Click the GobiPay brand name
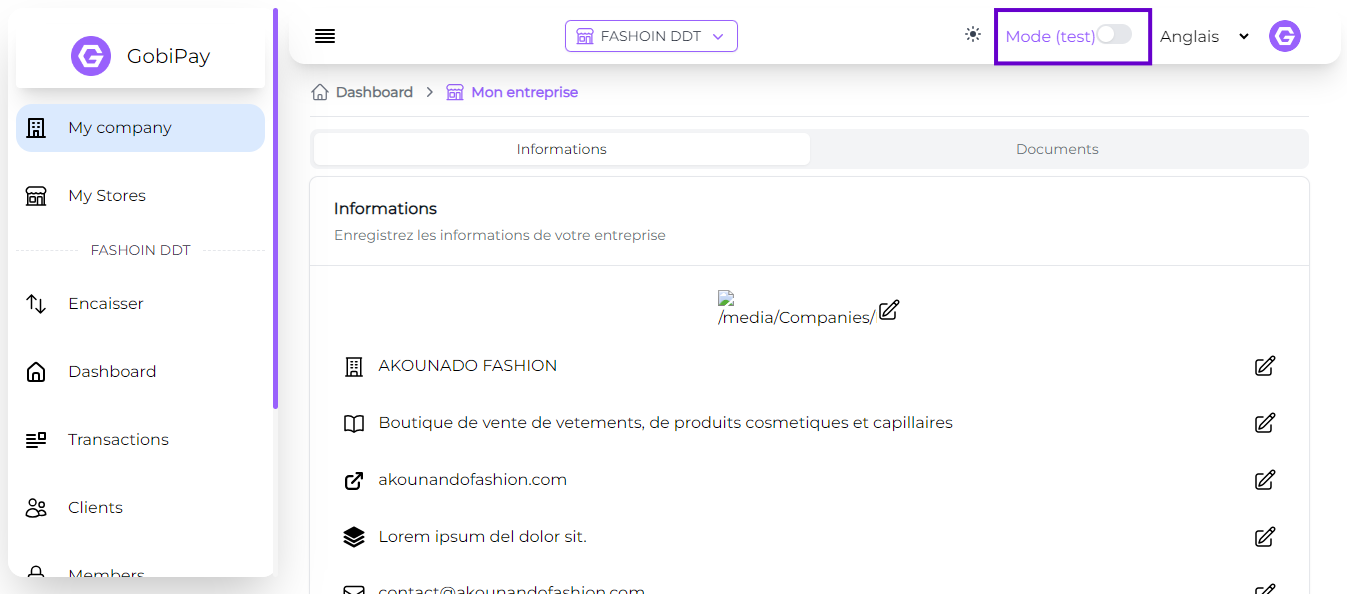Screen dimensions: 1347x594 click(x=168, y=56)
